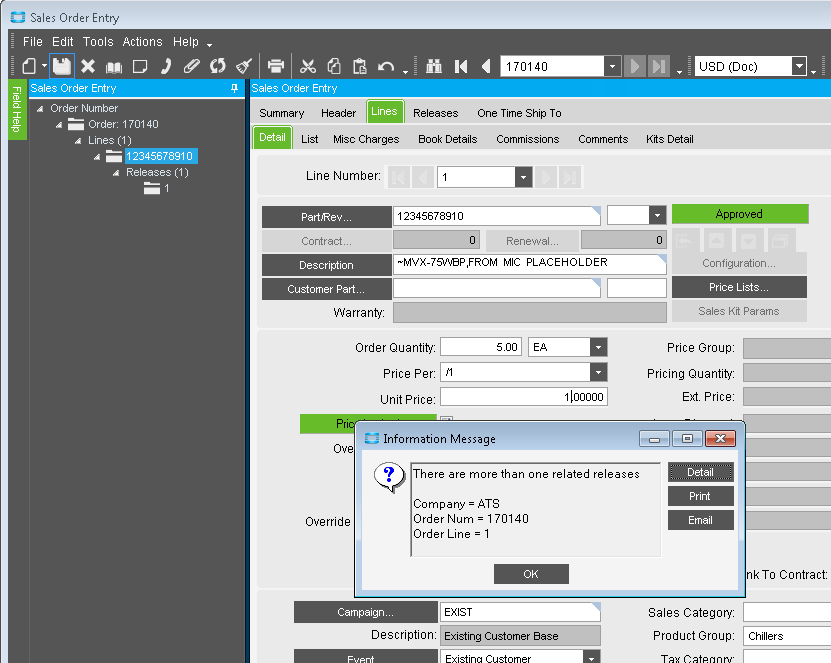Click the phone call log icon
Screen dimensions: 831x663
(x=166, y=66)
